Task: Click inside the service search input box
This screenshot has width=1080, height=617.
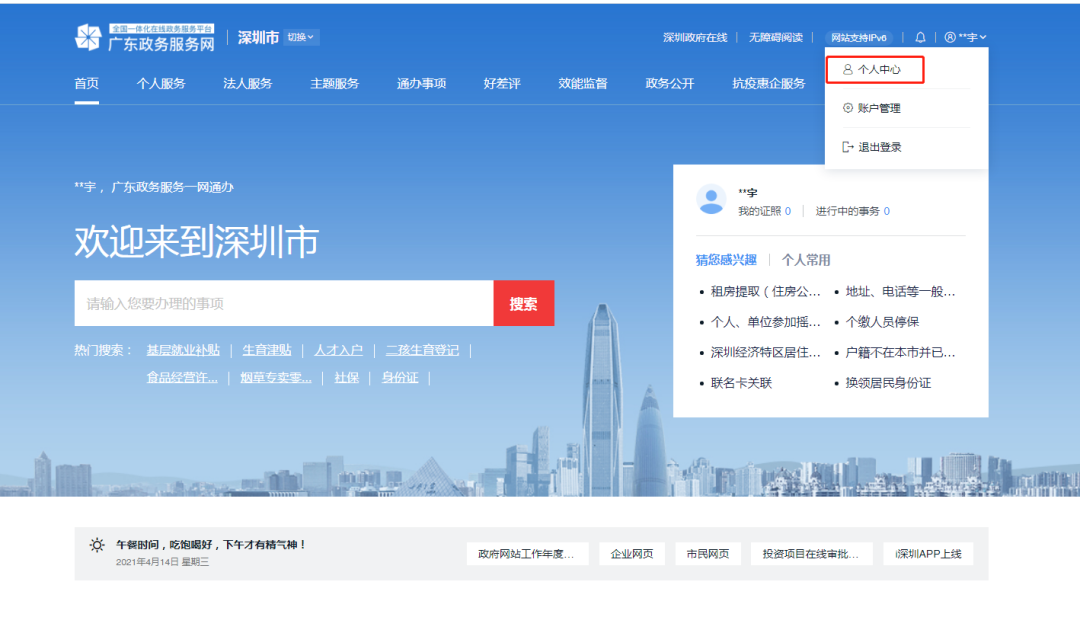Action: (x=280, y=303)
